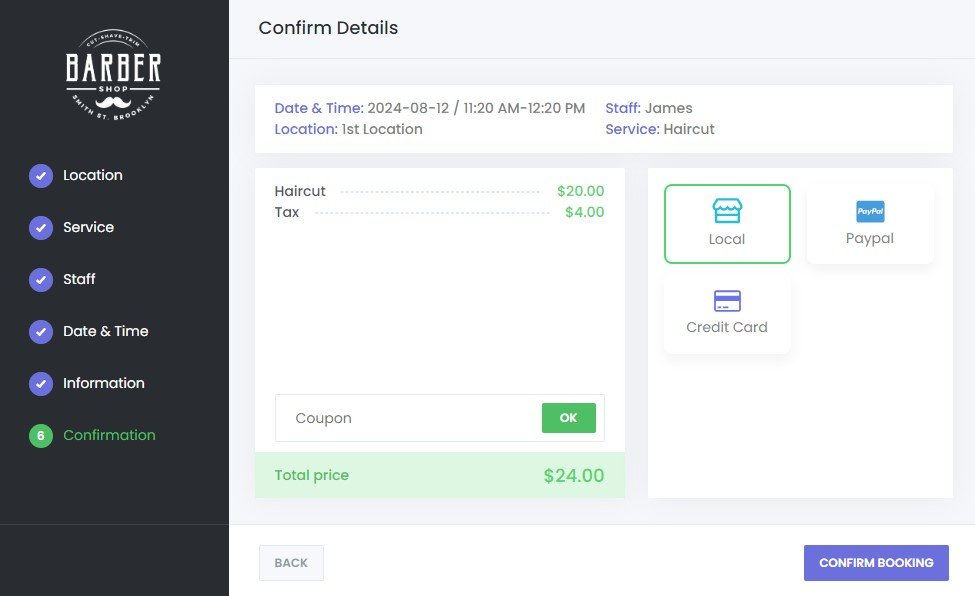The height and width of the screenshot is (596, 975).
Task: Open the Confirmation step label
Action: [109, 435]
